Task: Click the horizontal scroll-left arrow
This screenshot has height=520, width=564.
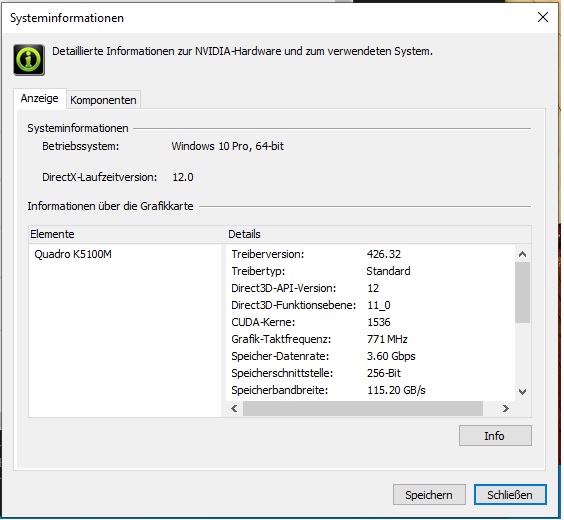Action: pos(234,409)
